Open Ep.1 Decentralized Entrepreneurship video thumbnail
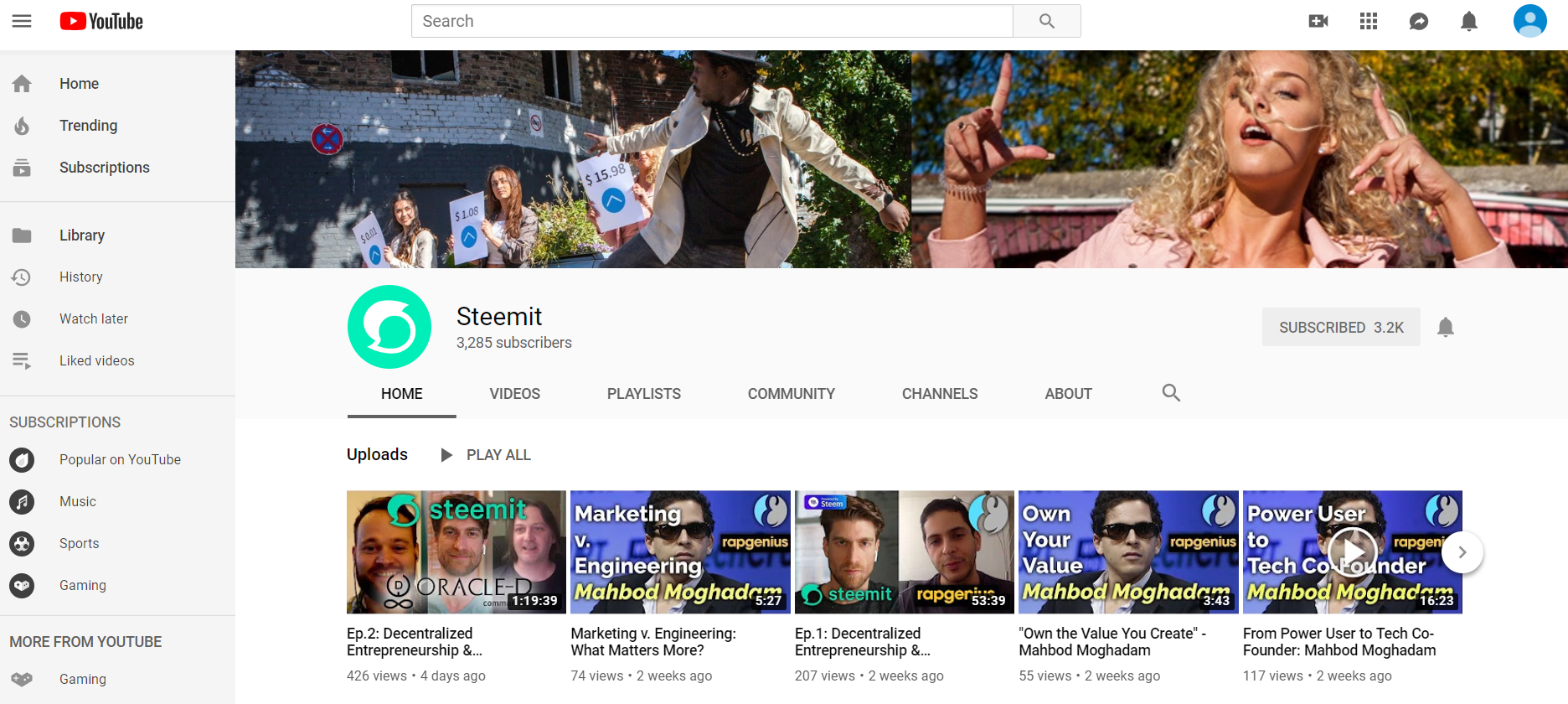The image size is (1568, 704). point(905,552)
